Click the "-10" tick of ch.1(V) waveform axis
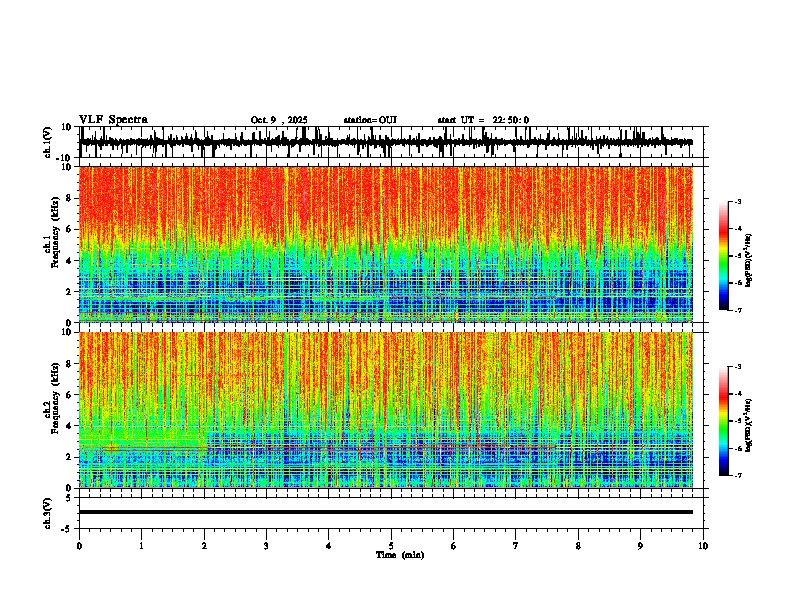 click(65, 158)
